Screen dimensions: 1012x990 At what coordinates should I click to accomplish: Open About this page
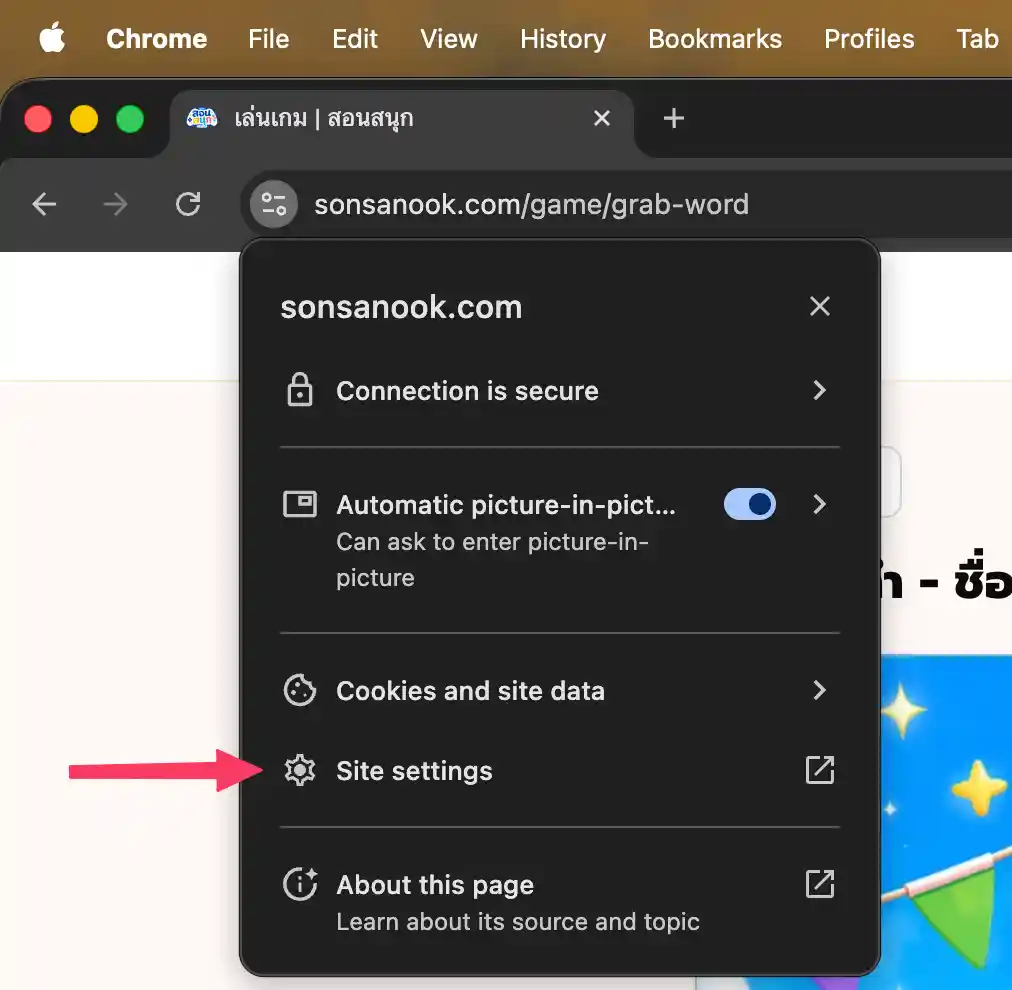[x=560, y=902]
